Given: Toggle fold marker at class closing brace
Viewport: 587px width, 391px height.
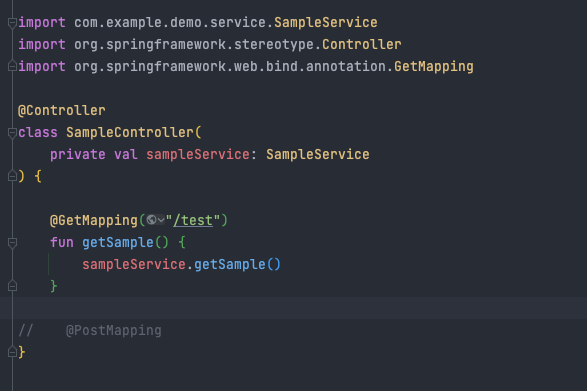Looking at the screenshot, I should (x=12, y=352).
